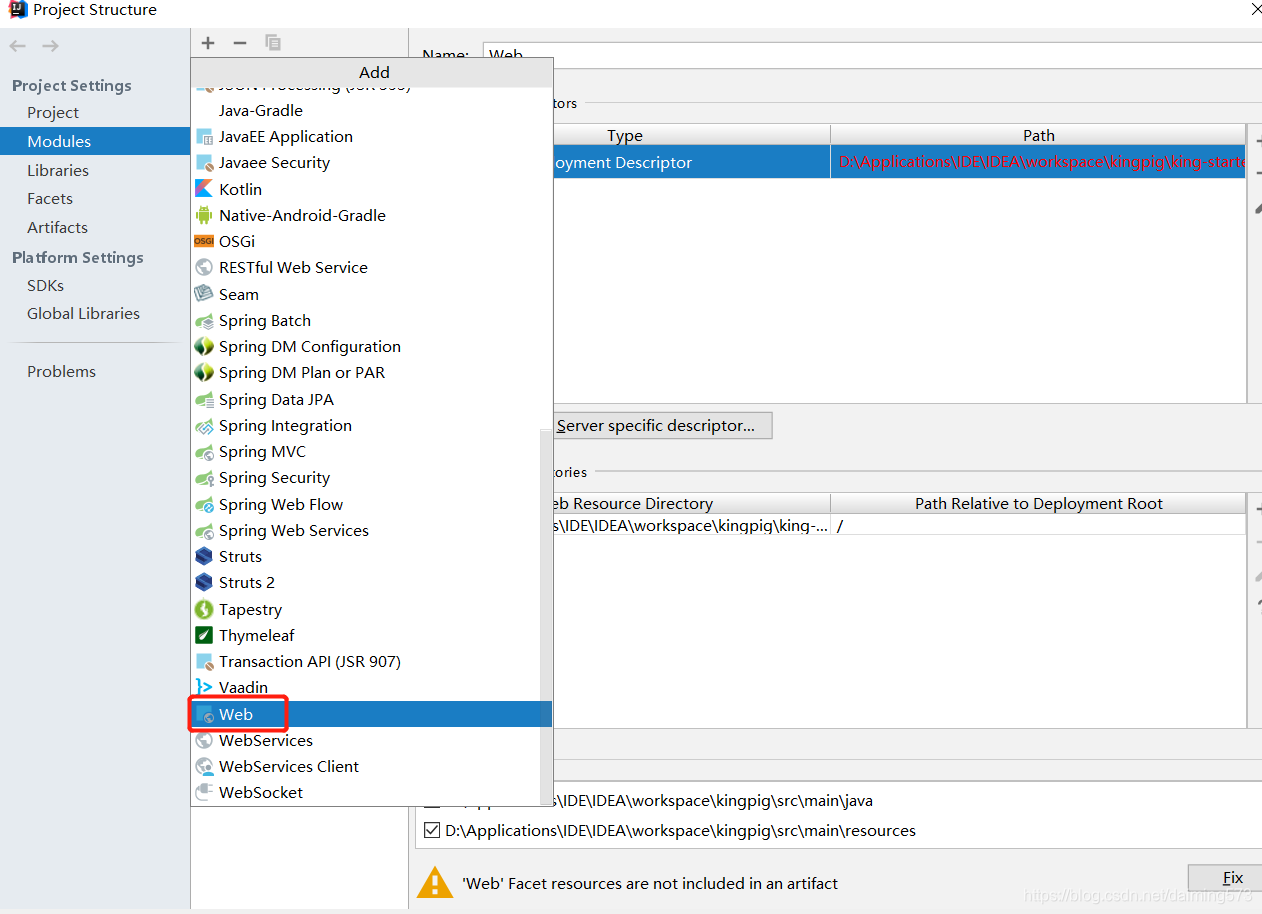This screenshot has width=1262, height=914.
Task: Click the globe icon beside RESTful Web Service
Action: 204,267
